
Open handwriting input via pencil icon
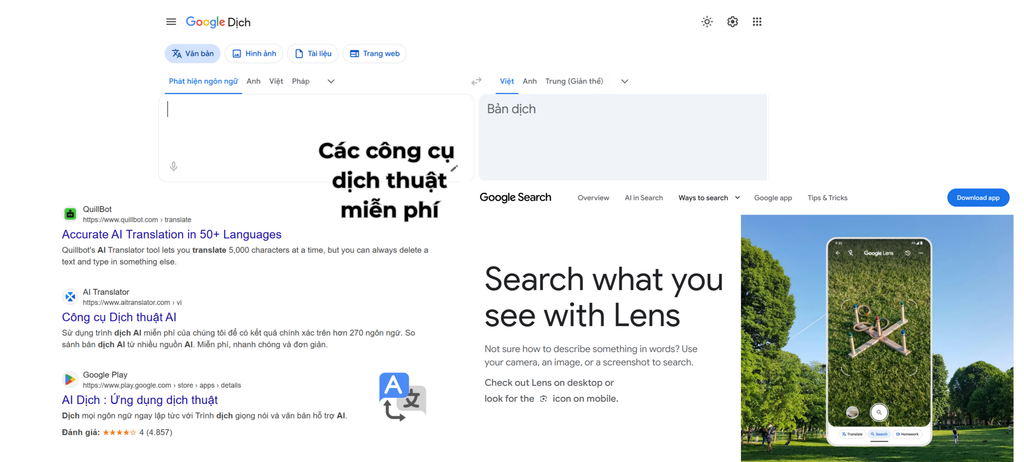(455, 168)
